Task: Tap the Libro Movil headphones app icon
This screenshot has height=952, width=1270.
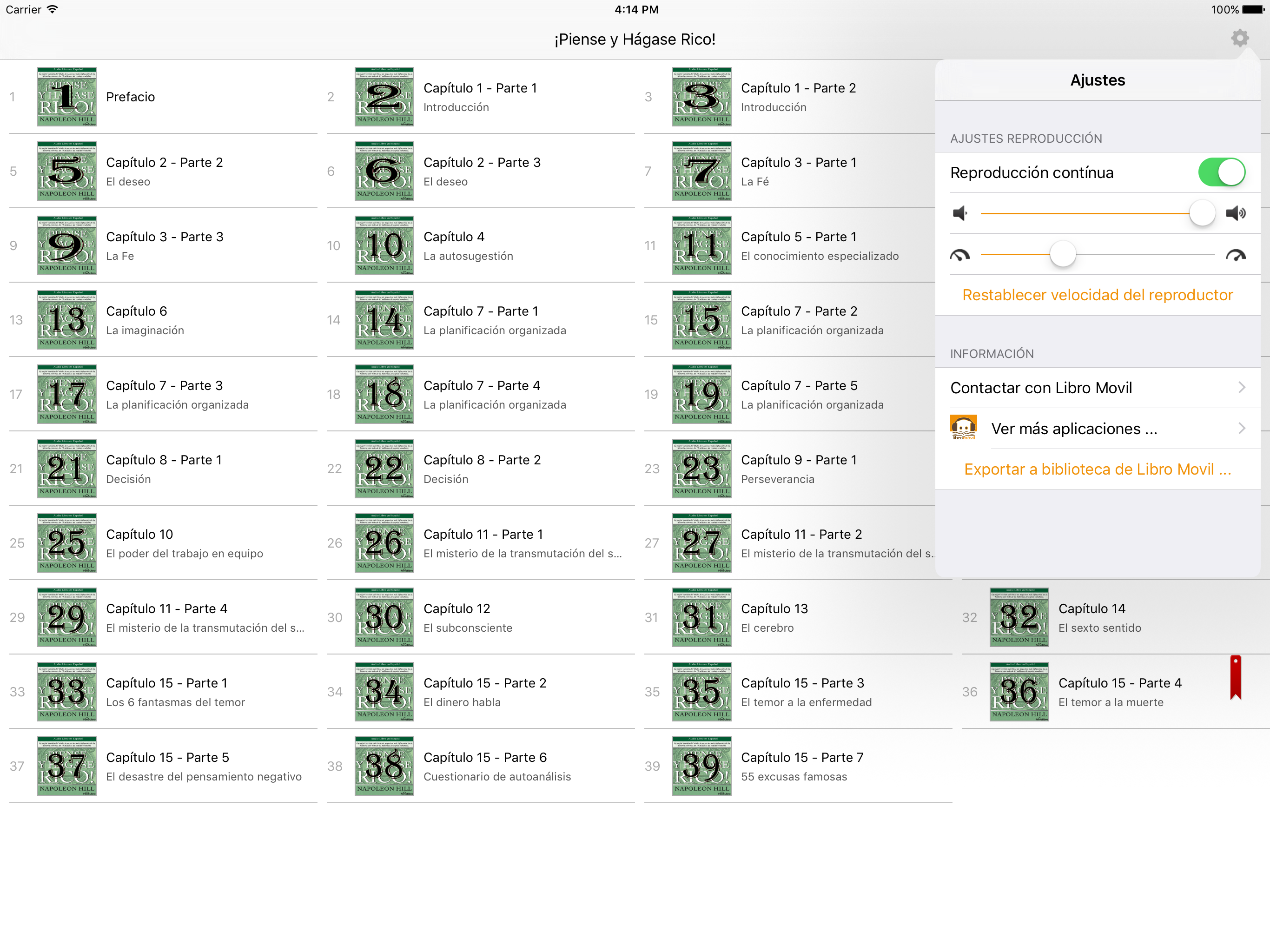Action: (x=963, y=428)
